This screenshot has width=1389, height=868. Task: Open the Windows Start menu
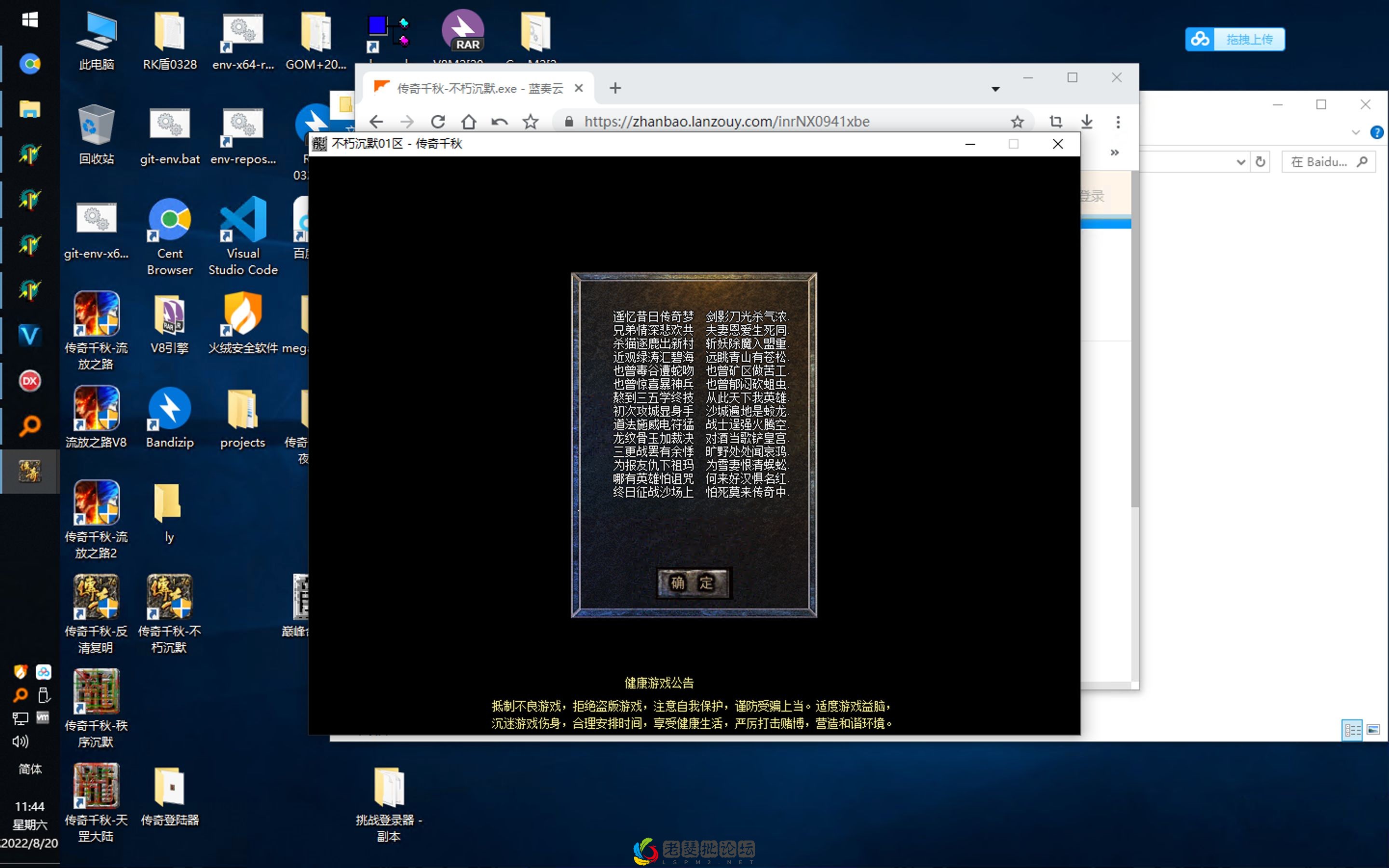[x=30, y=20]
